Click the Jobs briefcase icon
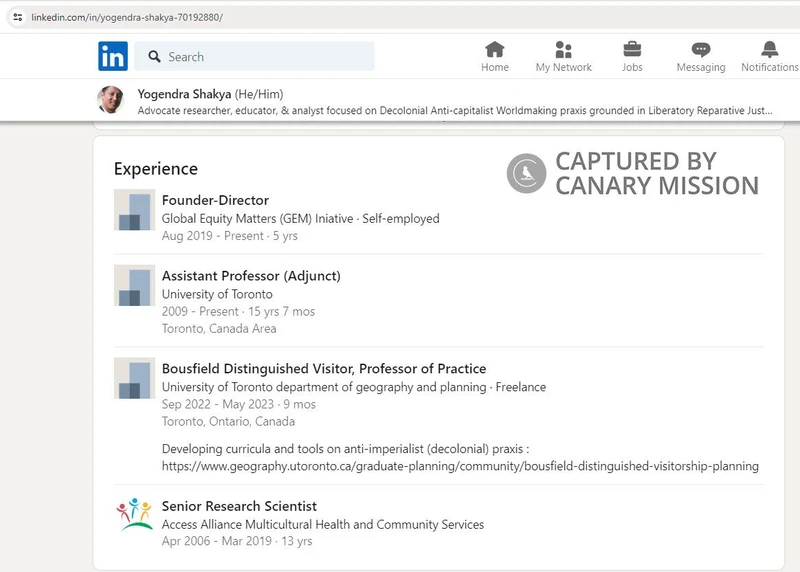 coord(632,49)
